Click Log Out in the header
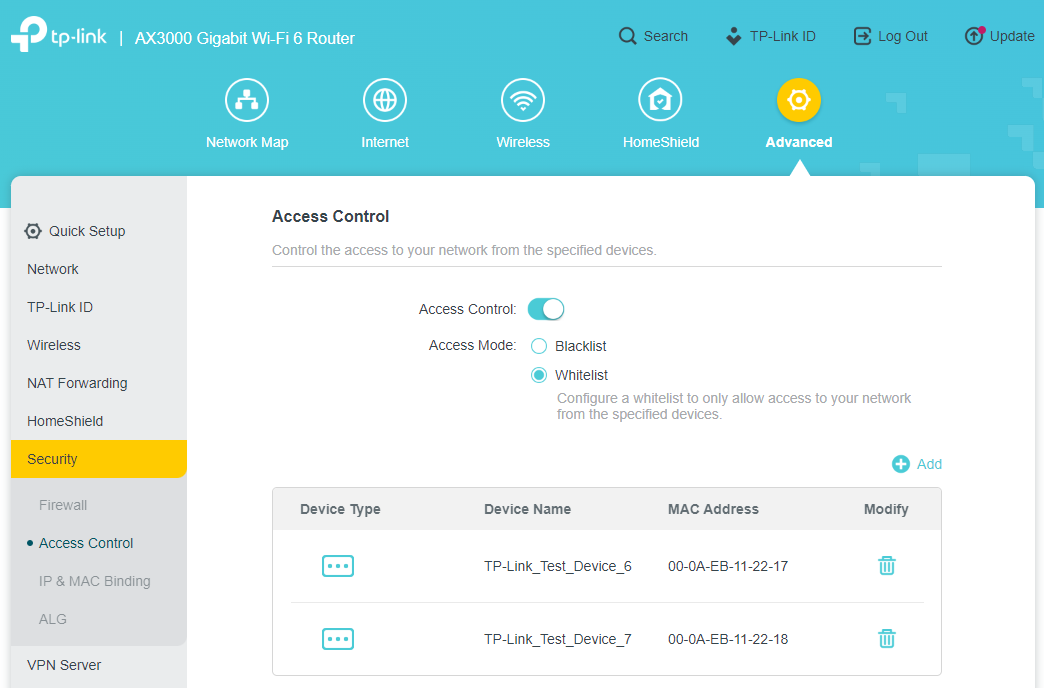This screenshot has width=1044, height=688. [890, 36]
